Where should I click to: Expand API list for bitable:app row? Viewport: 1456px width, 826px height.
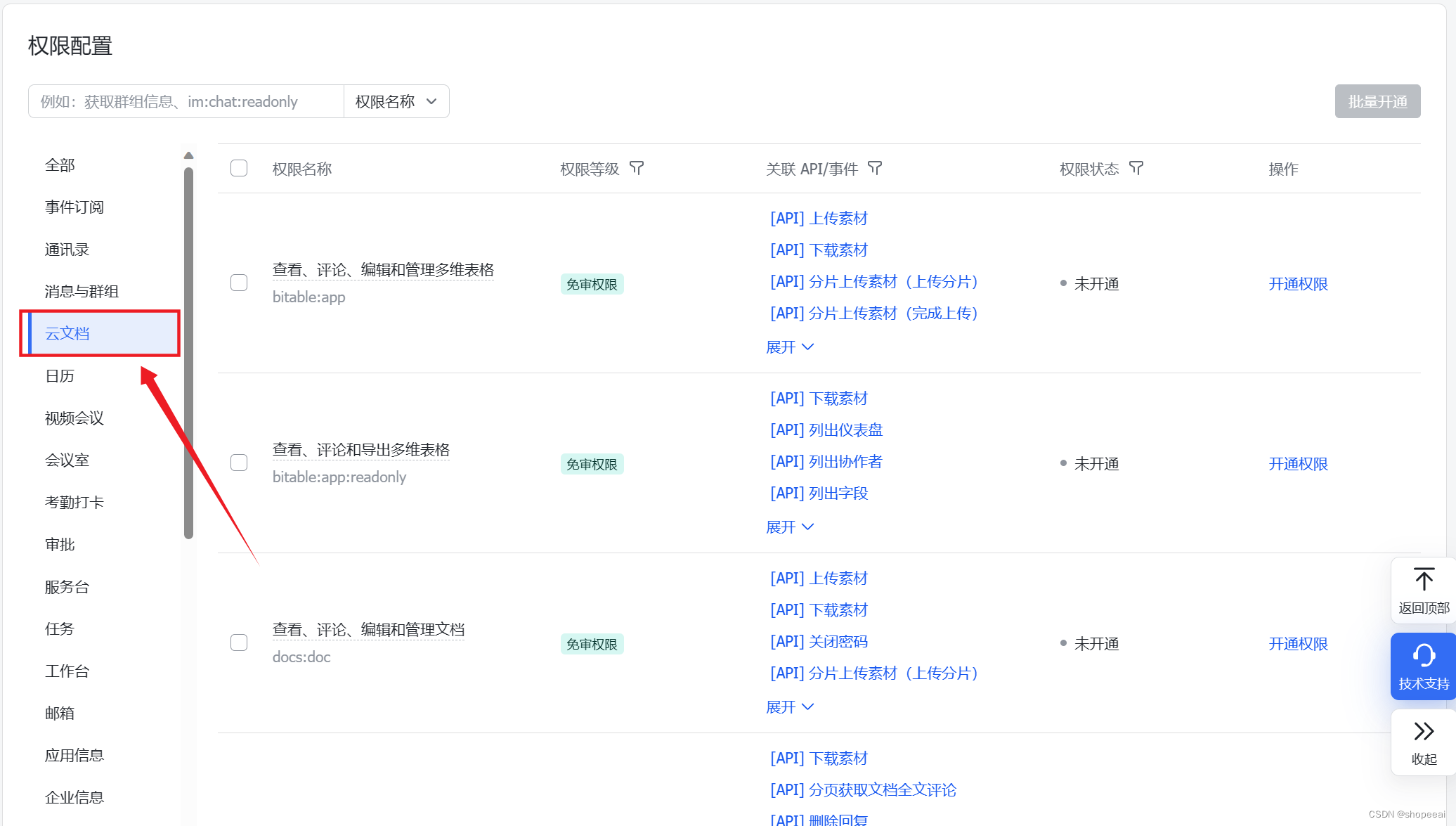coord(789,347)
